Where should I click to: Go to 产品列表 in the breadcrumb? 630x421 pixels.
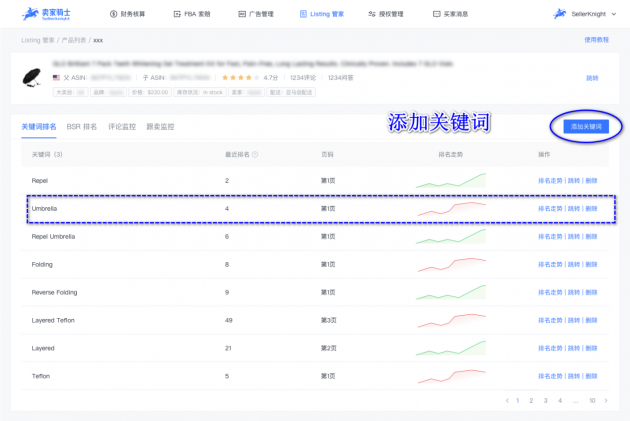pos(74,40)
